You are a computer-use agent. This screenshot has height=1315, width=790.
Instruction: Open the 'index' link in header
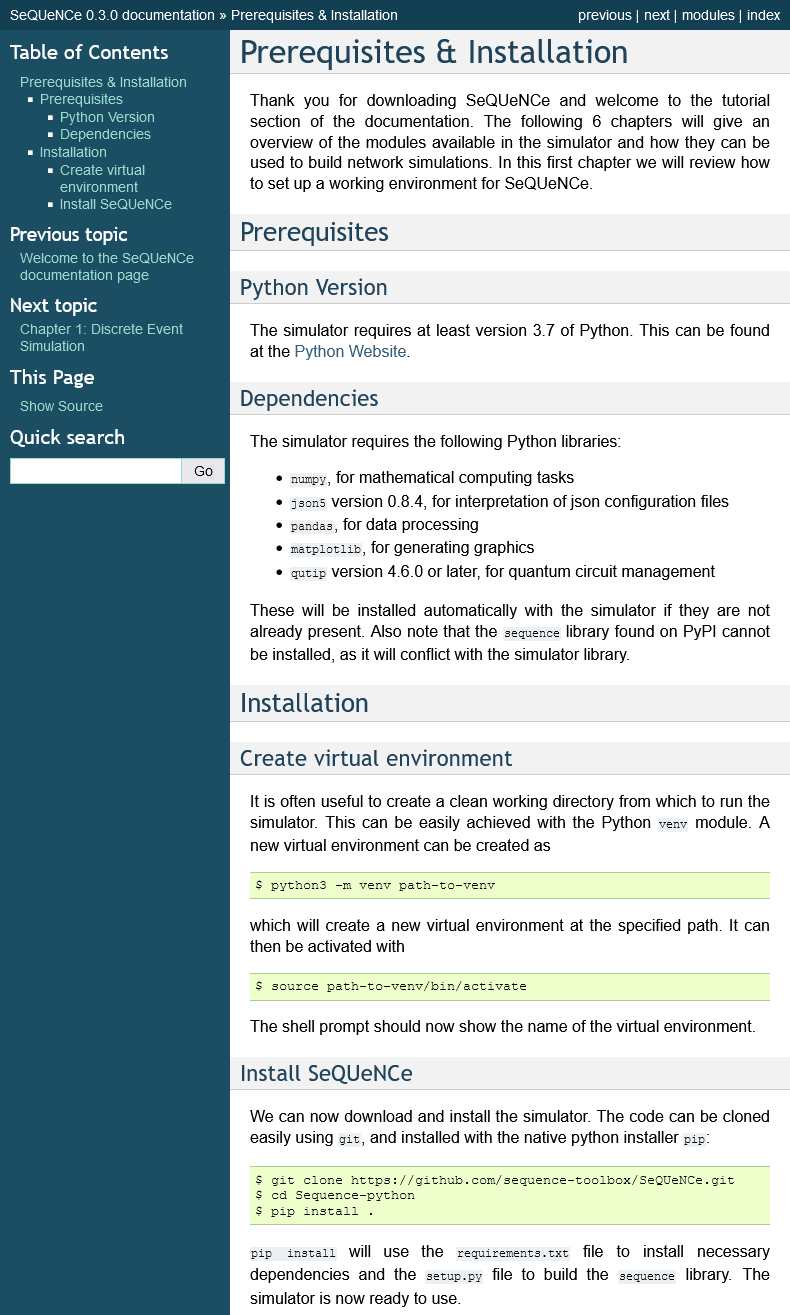(763, 15)
